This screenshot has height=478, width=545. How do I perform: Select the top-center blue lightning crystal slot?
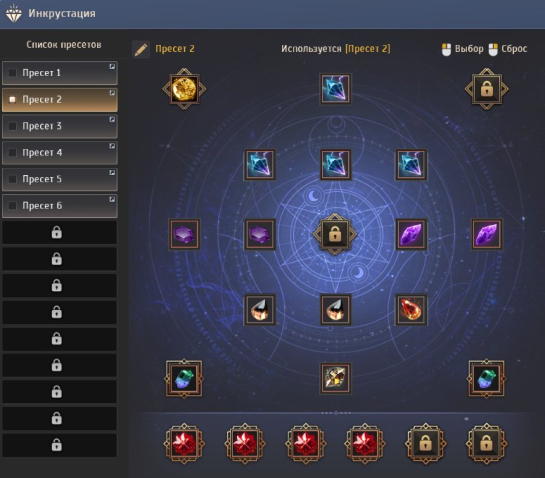[335, 89]
